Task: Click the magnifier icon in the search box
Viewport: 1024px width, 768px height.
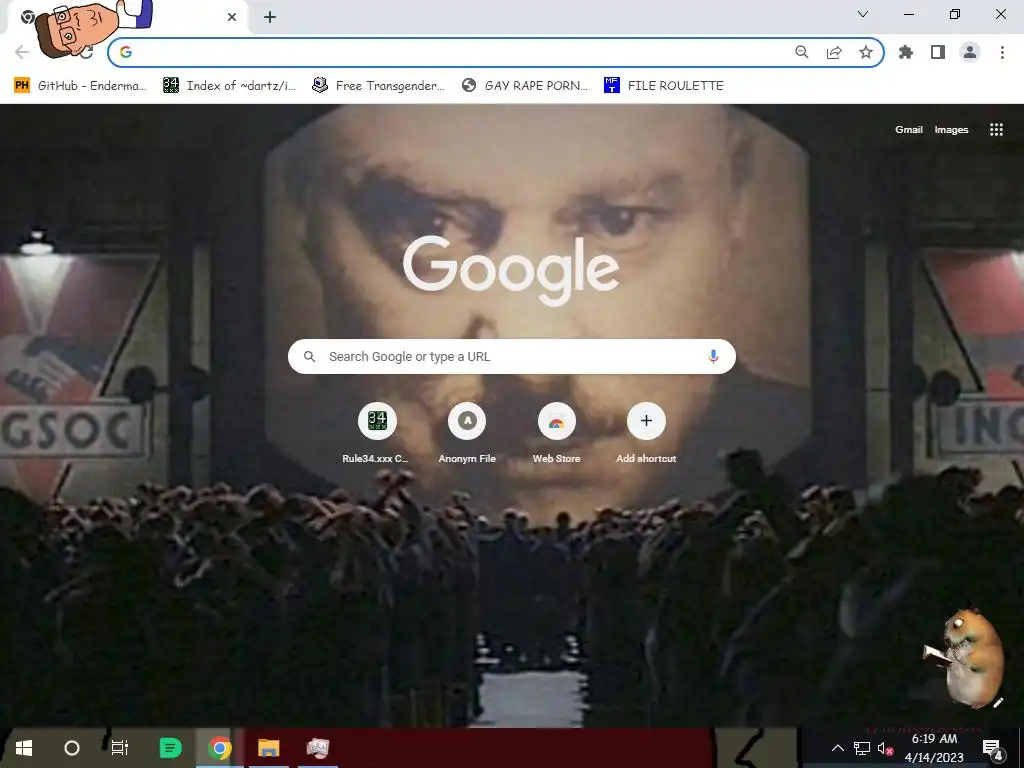Action: 310,357
